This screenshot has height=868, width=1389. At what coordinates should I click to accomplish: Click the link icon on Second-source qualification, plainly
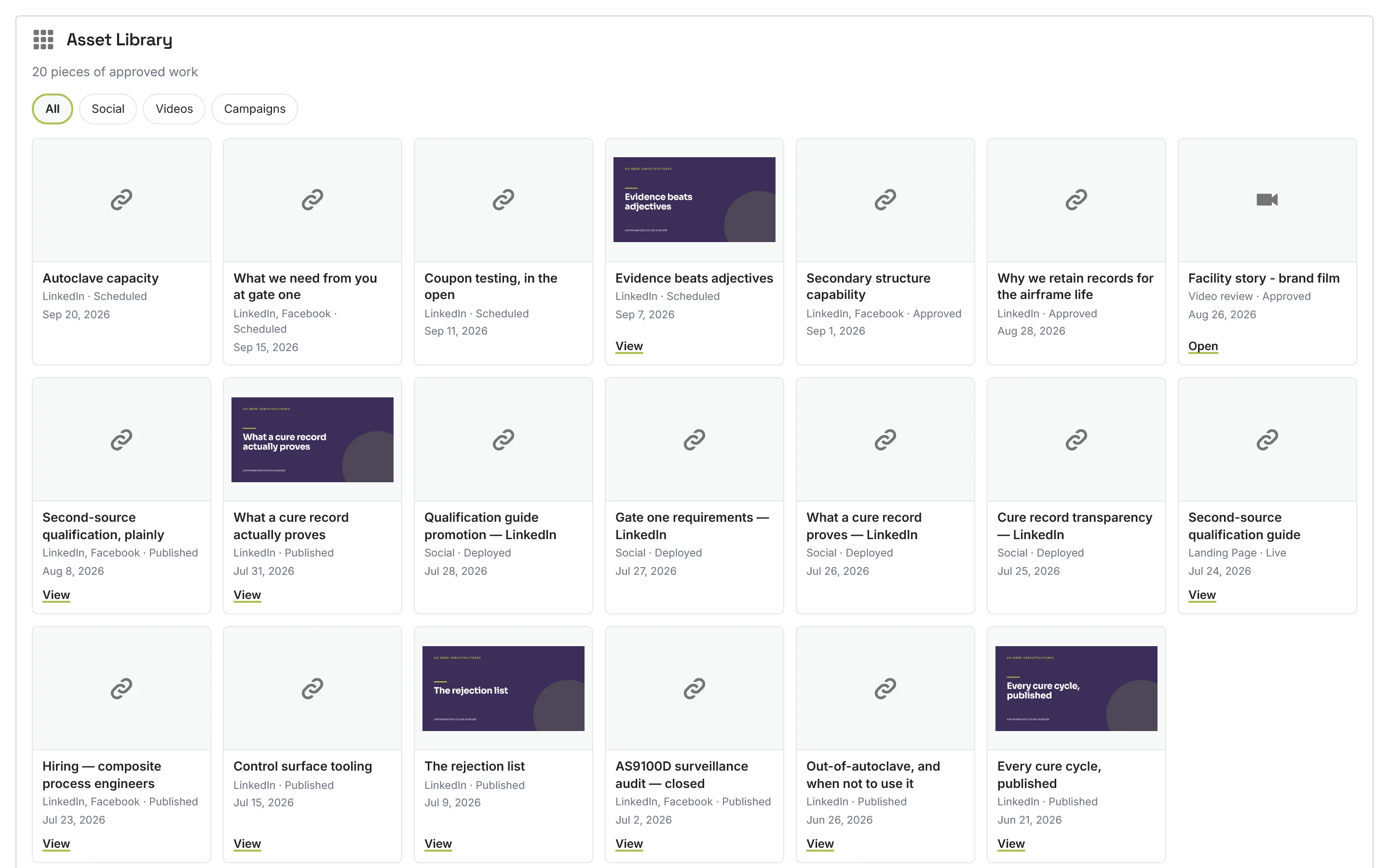(122, 440)
